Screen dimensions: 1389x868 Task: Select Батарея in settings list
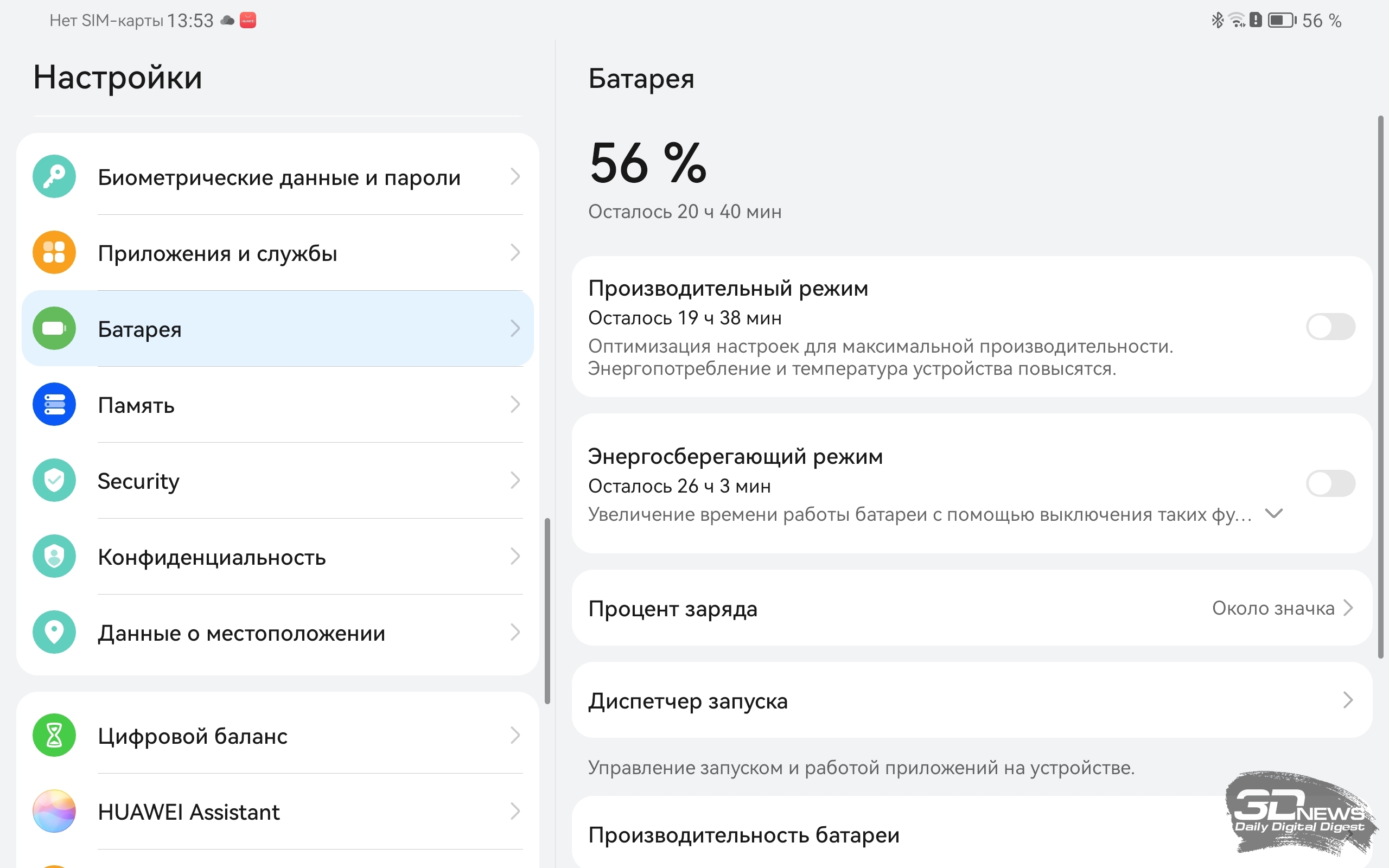pos(277,328)
